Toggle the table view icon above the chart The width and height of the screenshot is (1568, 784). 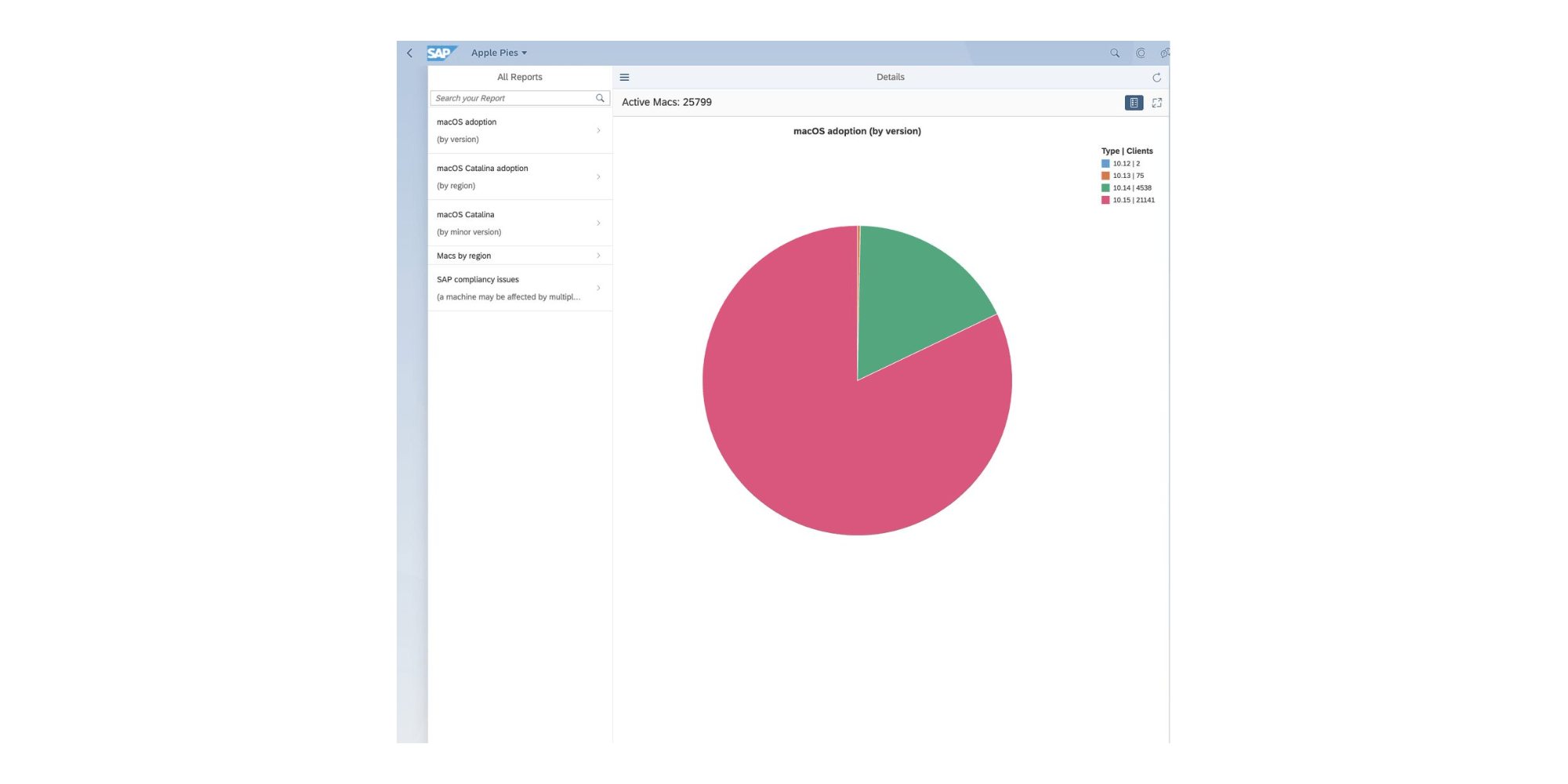click(1134, 102)
